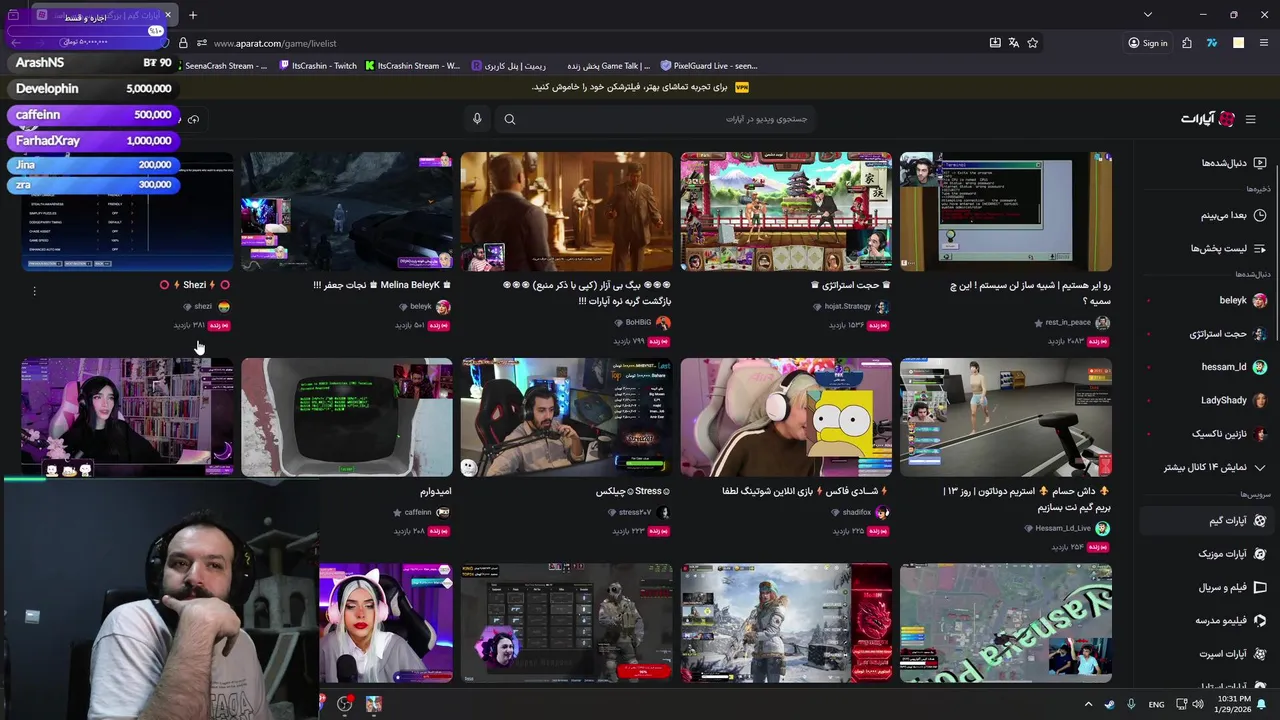Screen dimensions: 1280x720
Task: Click the taskbar clock 10:31 PM
Action: pos(1234,704)
